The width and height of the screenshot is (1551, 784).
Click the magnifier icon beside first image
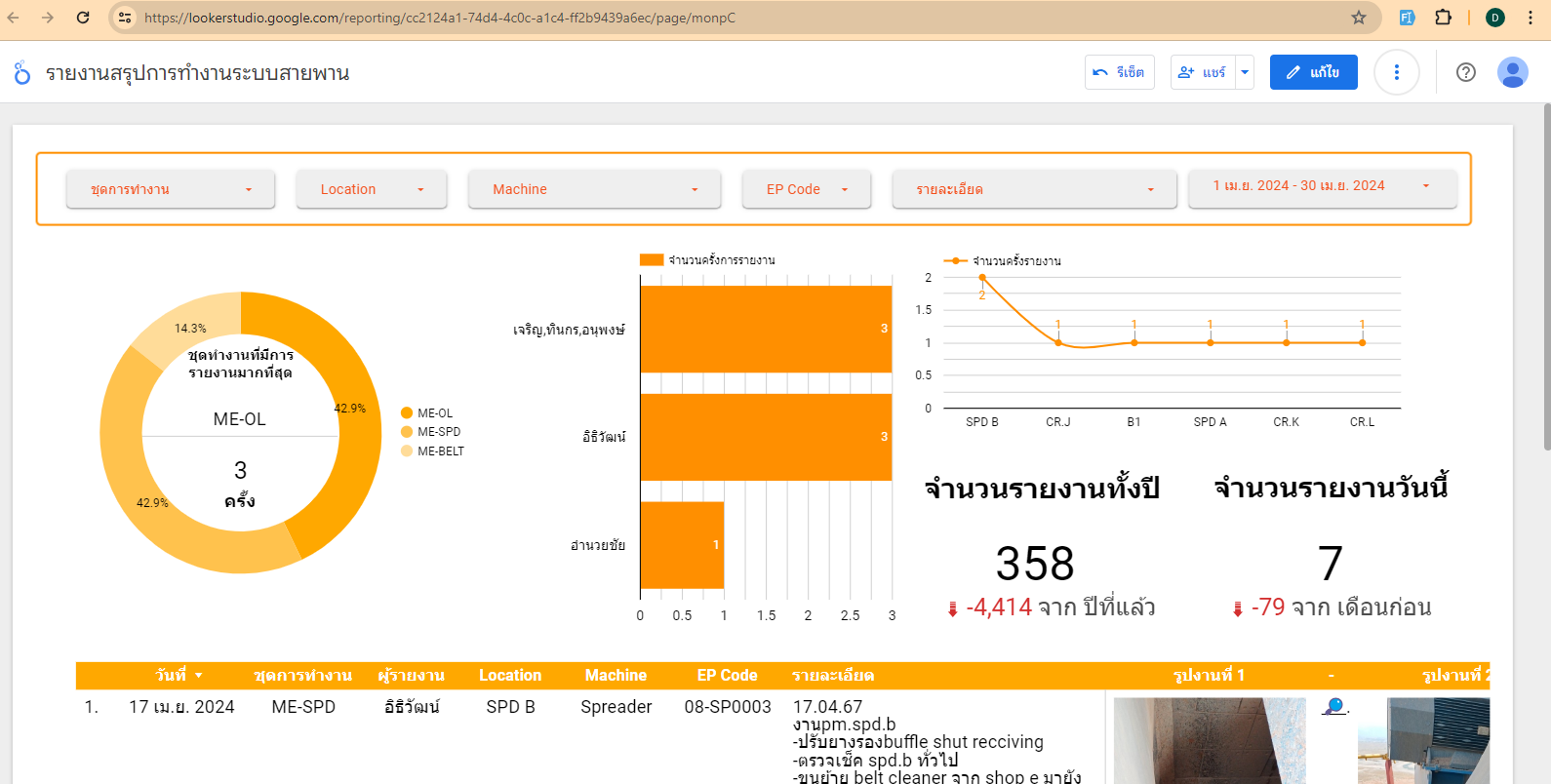point(1333,706)
